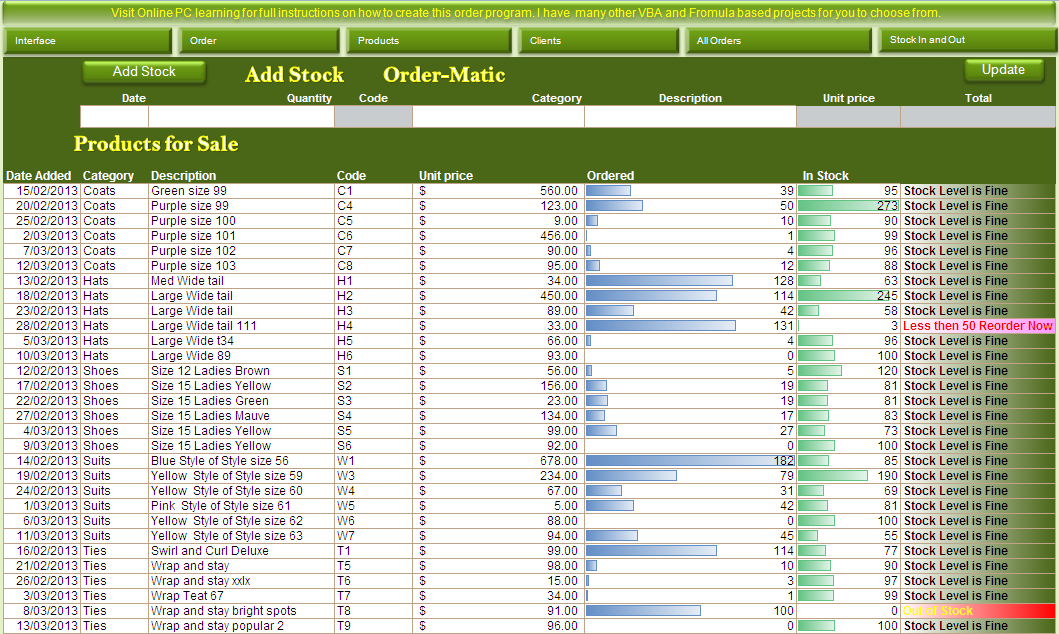Viewport: 1059px width, 634px height.
Task: Select the red Out of Stock status cell
Action: (x=978, y=611)
